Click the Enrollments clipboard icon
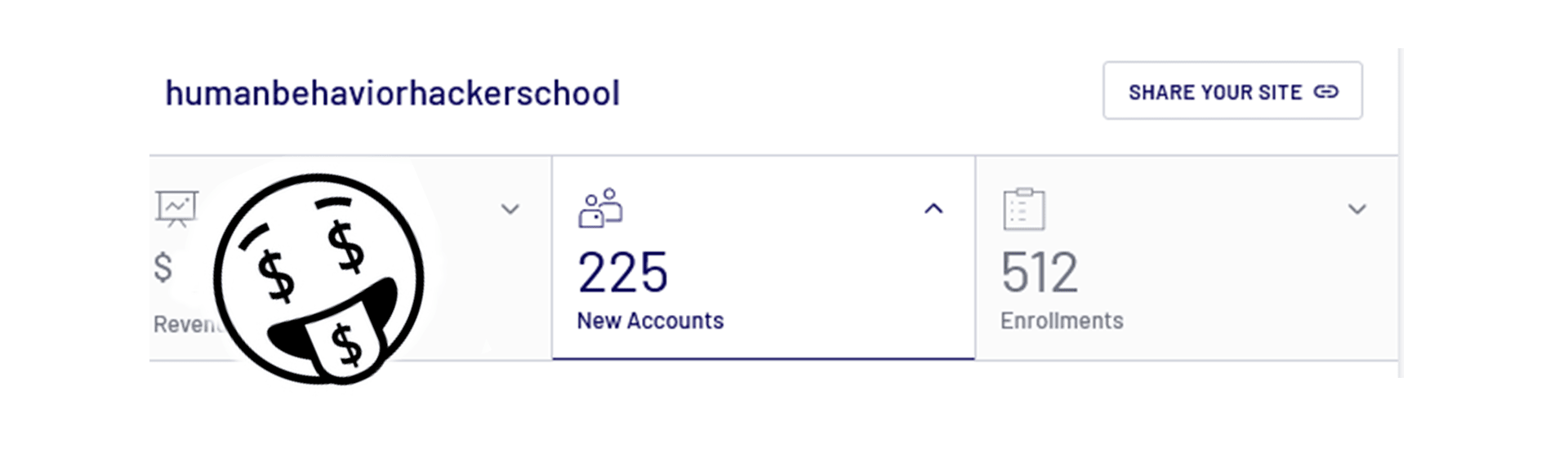The width and height of the screenshot is (1568, 453). [1023, 209]
